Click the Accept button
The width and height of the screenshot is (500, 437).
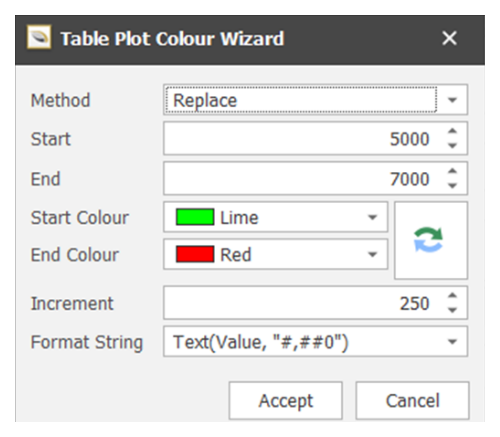point(286,400)
